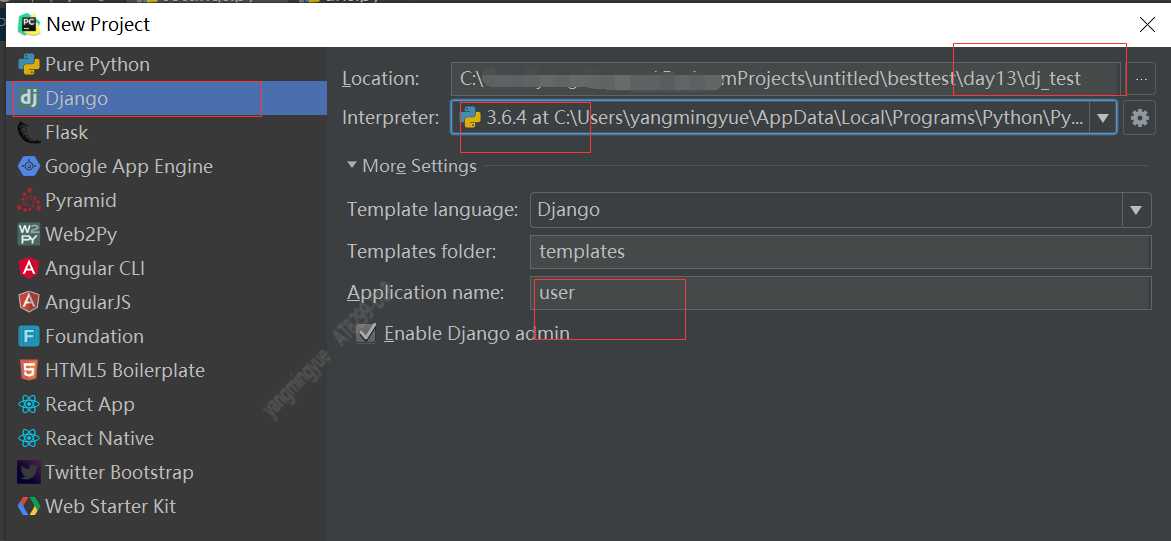
Task: Click the Templates folder field
Action: coord(840,252)
